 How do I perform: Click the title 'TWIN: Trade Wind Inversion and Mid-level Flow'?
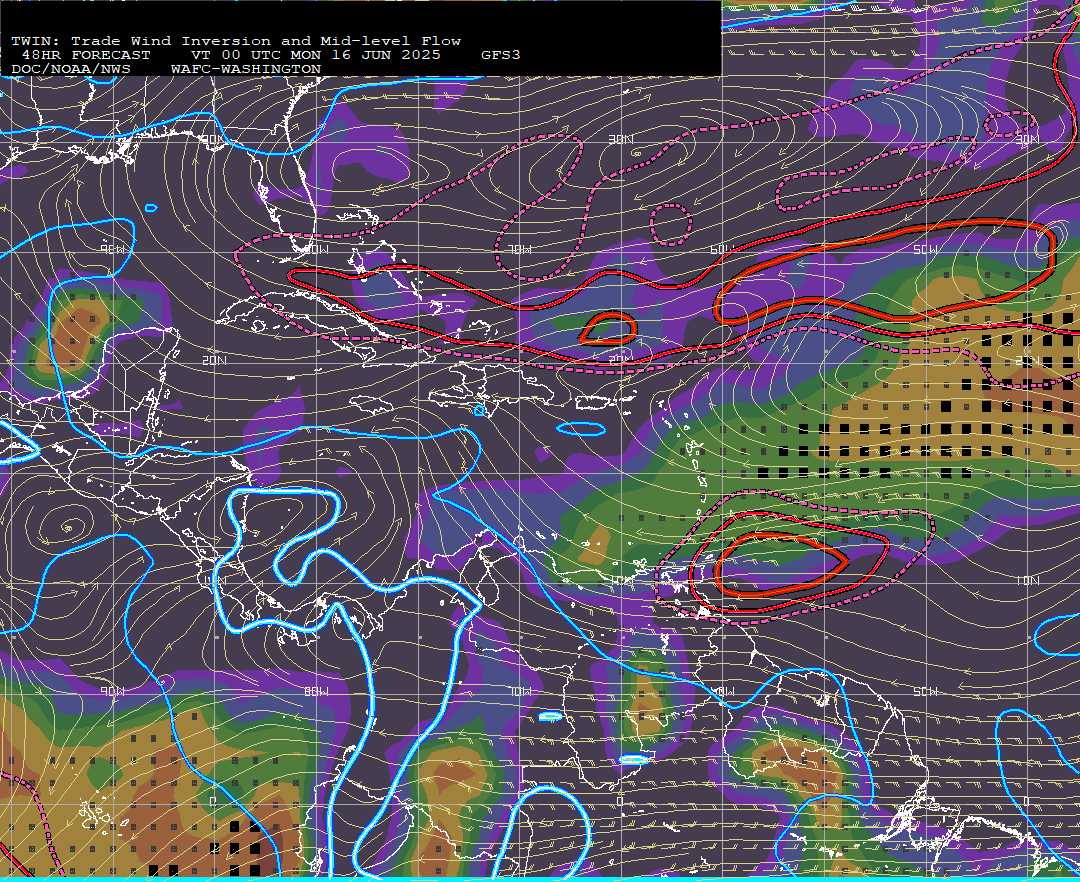pyautogui.click(x=236, y=41)
